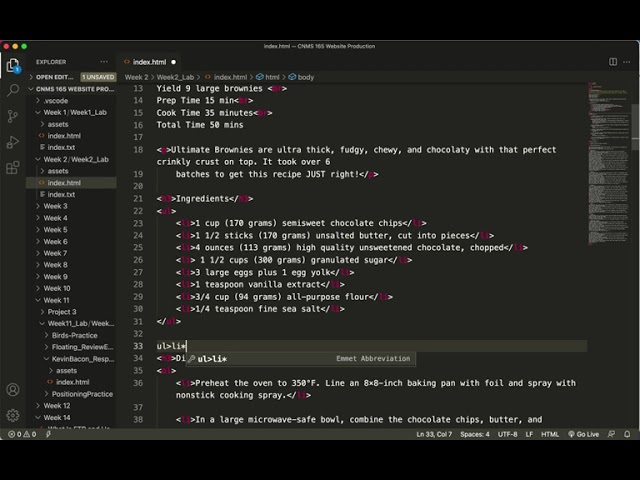This screenshot has width=640, height=480.
Task: Click 'Yield 9 large brownies' text
Action: coord(209,89)
